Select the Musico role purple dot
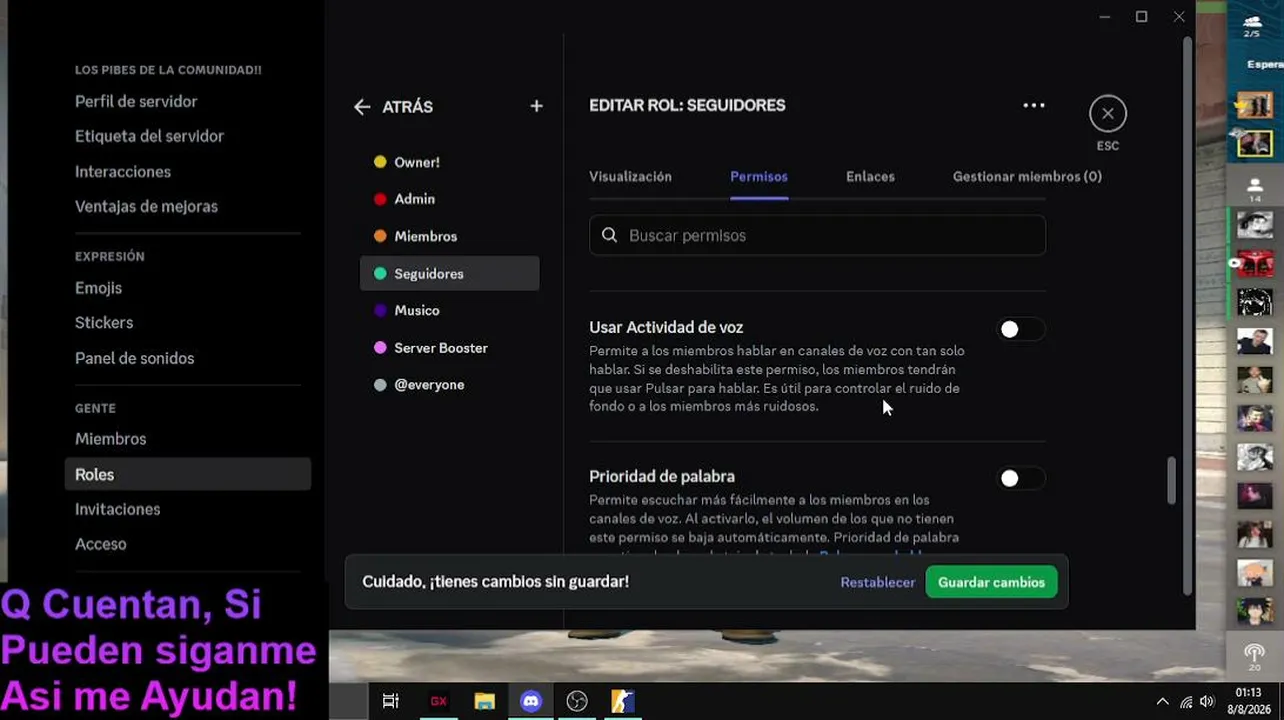1284x720 pixels. coord(380,311)
